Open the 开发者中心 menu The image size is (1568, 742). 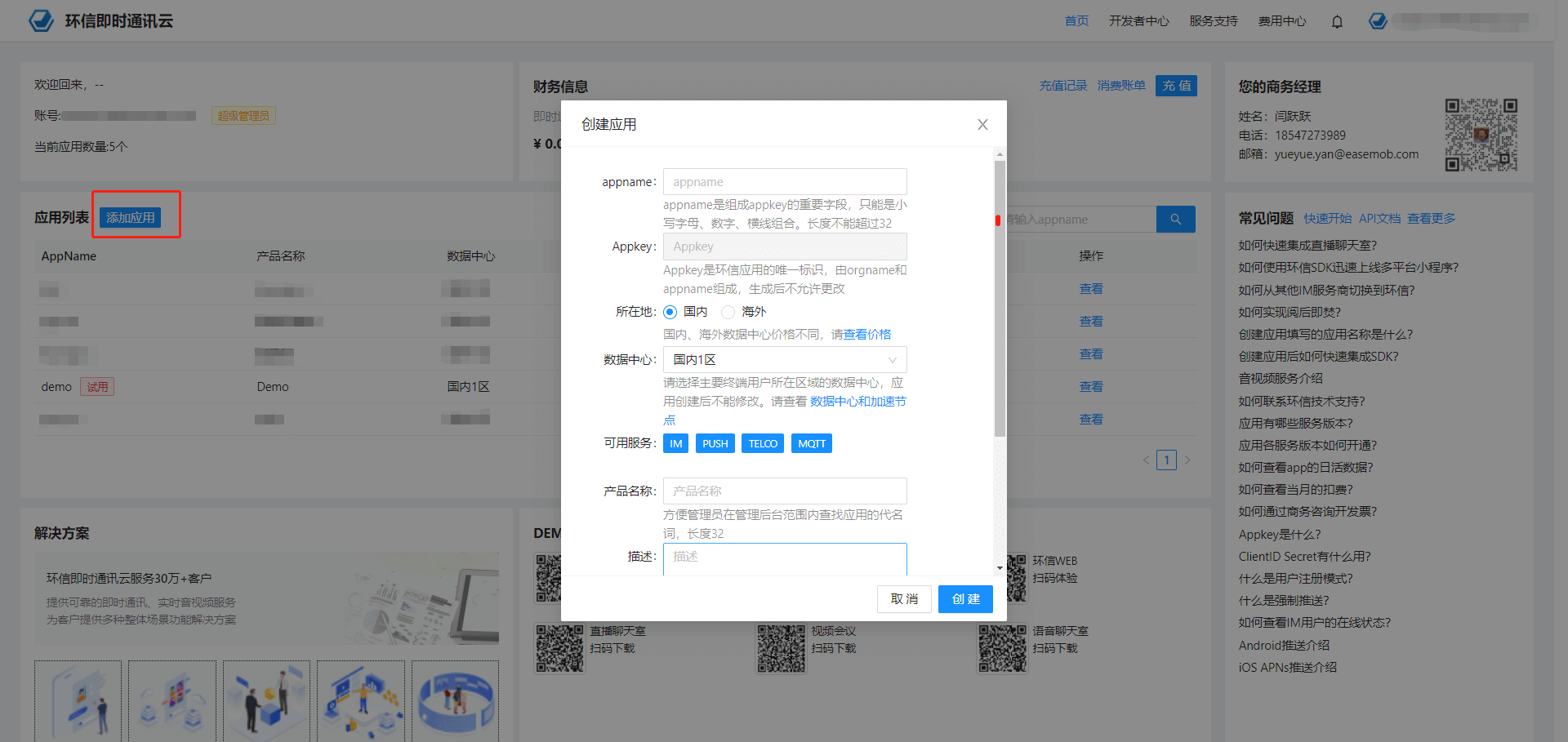tap(1138, 21)
